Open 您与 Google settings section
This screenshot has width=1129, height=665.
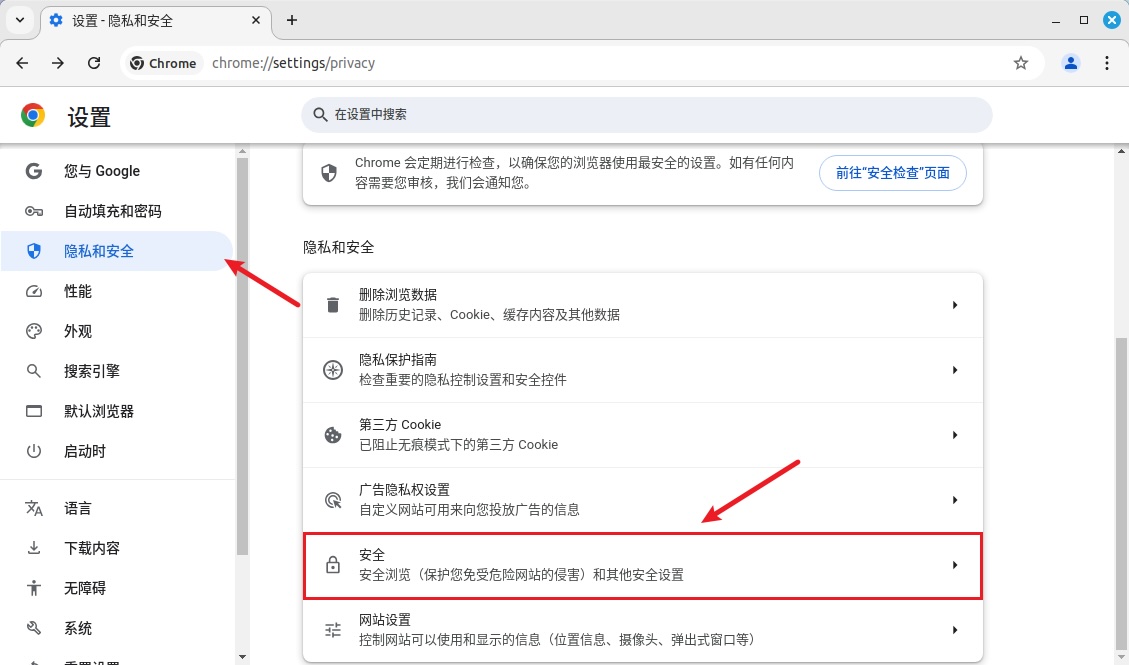pyautogui.click(x=117, y=171)
